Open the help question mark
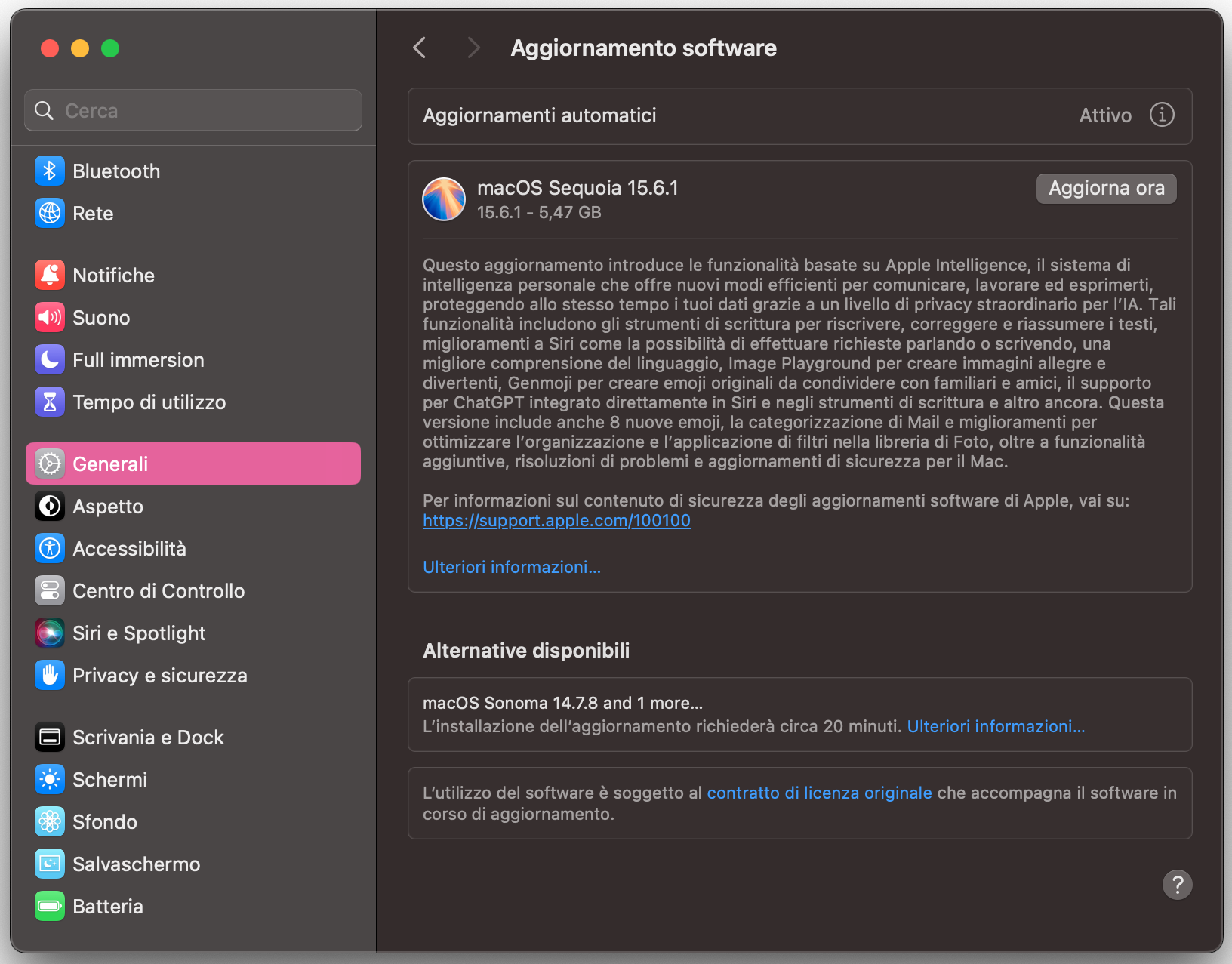The height and width of the screenshot is (964, 1232). [1177, 885]
